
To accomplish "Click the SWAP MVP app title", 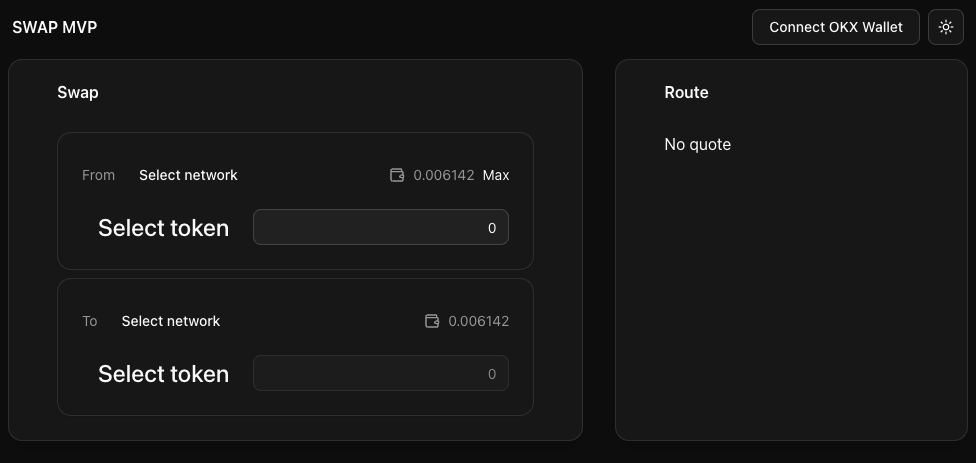I will pos(54,27).
